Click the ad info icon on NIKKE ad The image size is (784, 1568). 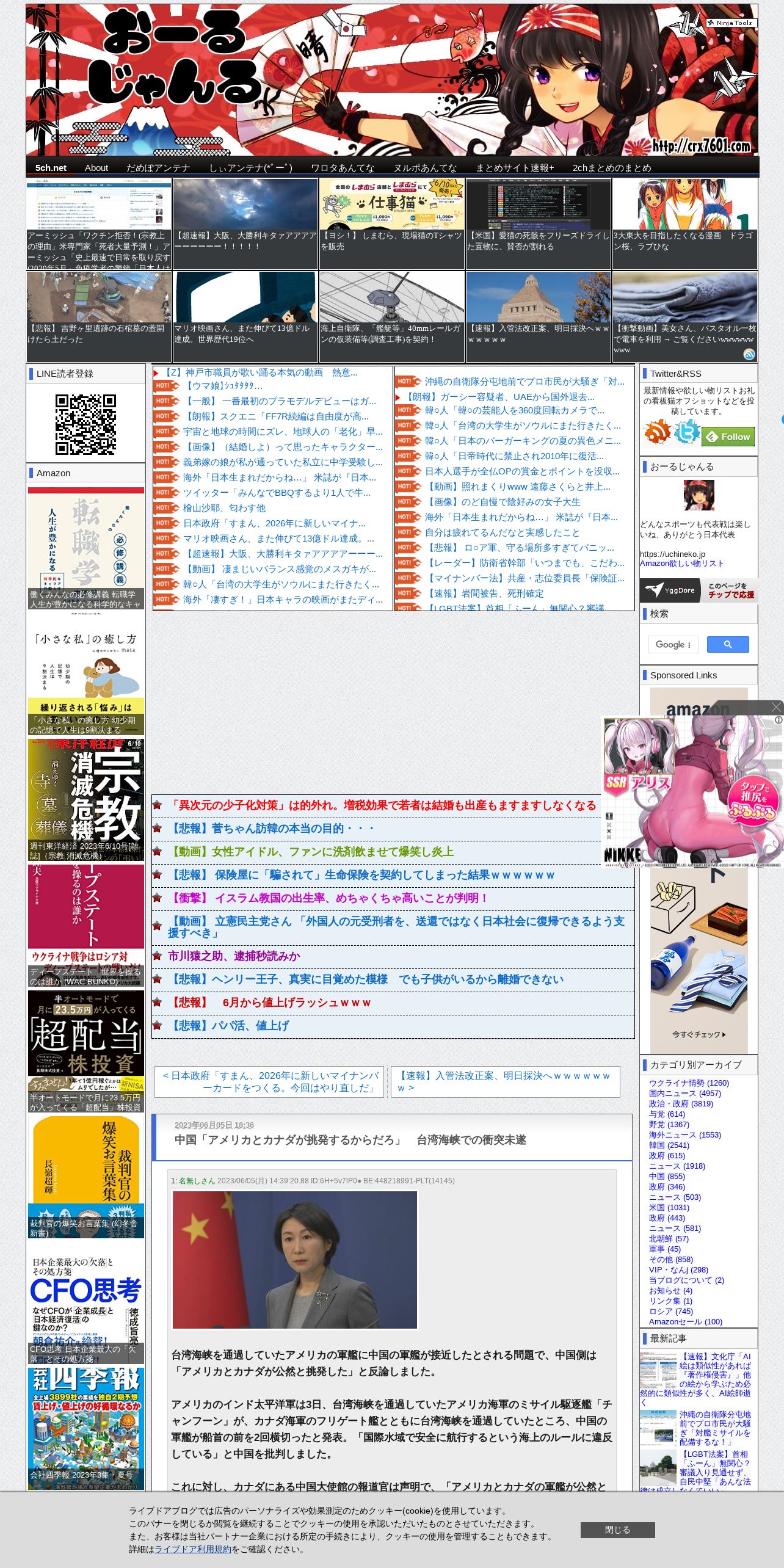(x=779, y=720)
